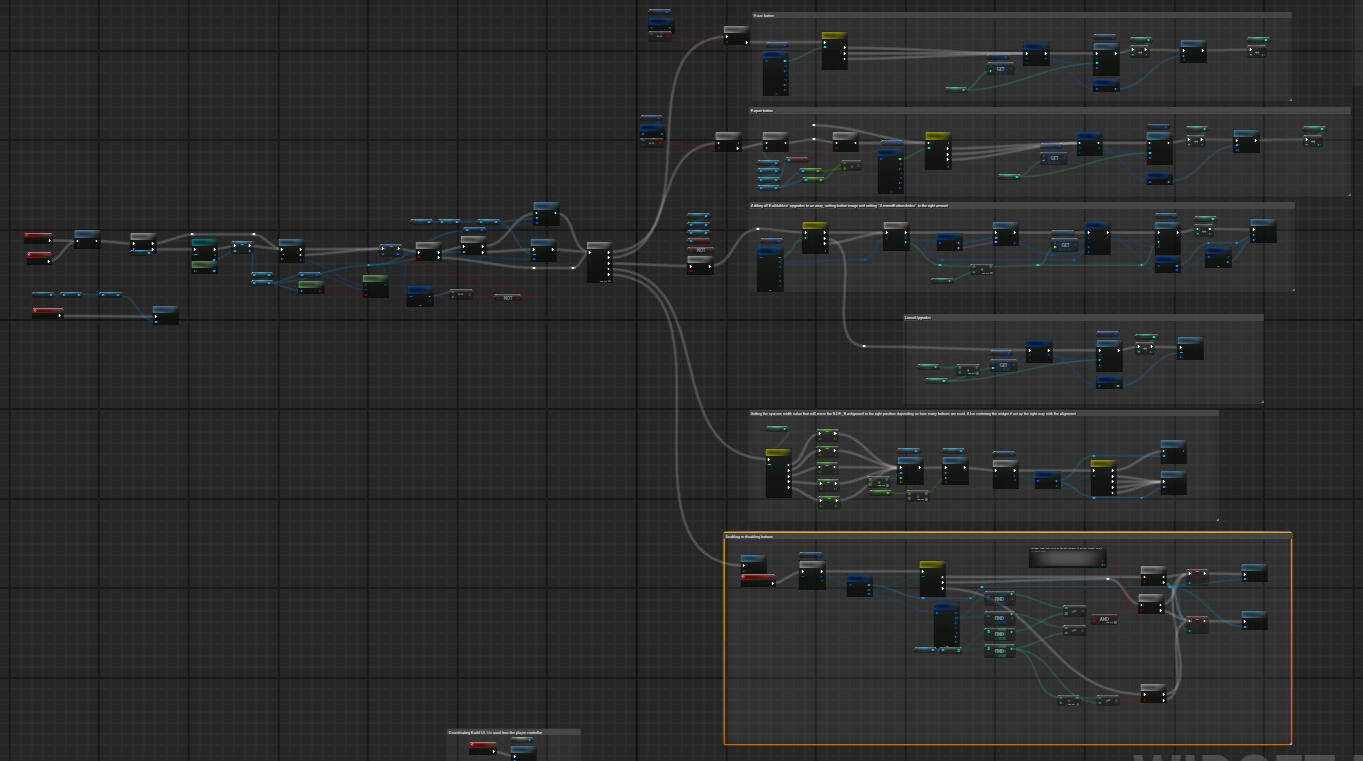1363x761 pixels.
Task: Click the title bar of the topmost comment box
Action: [1021, 16]
